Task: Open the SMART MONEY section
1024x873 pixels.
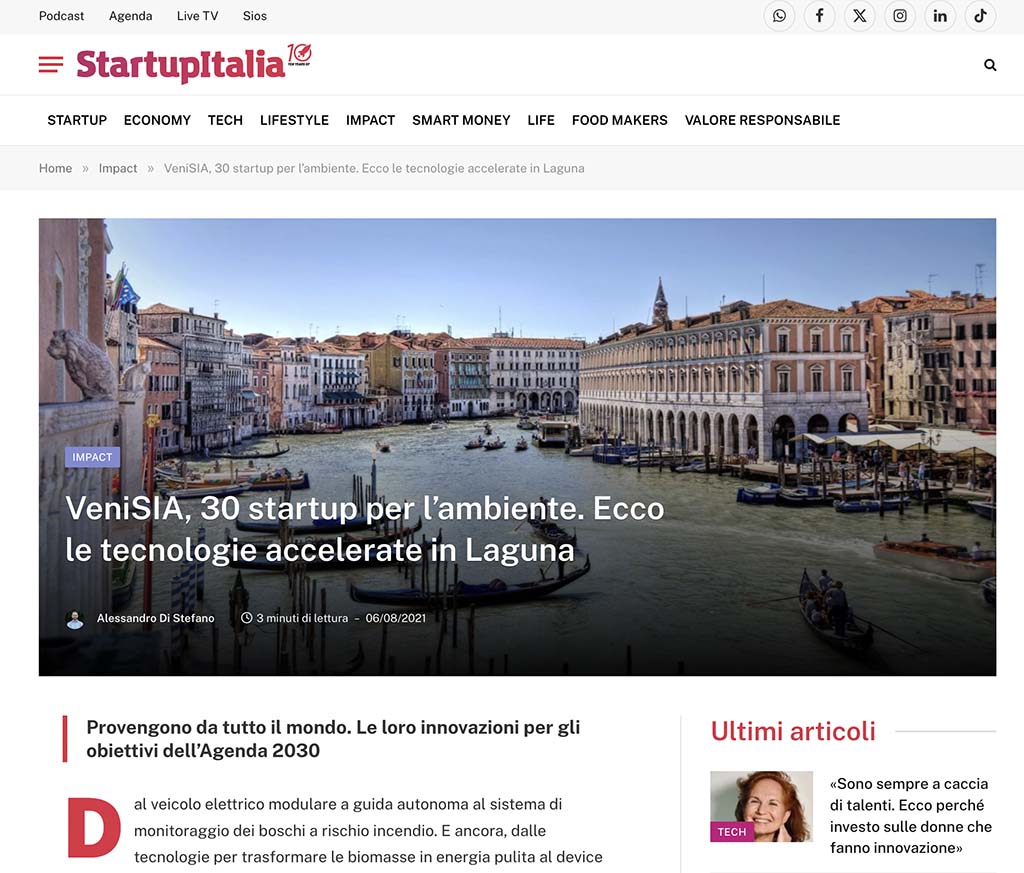Action: 461,120
